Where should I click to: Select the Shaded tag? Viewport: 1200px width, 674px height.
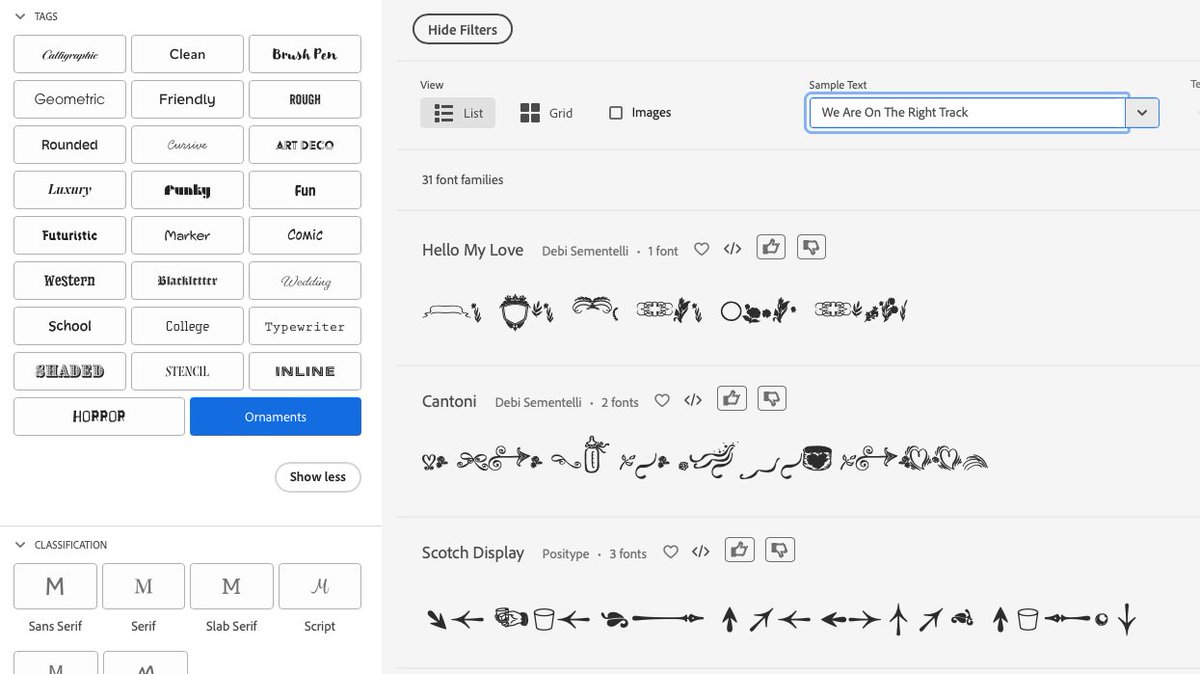(x=70, y=371)
